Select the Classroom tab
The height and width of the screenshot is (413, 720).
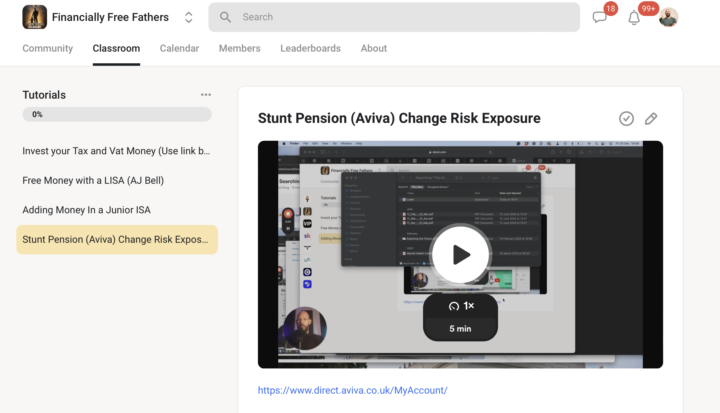click(116, 48)
